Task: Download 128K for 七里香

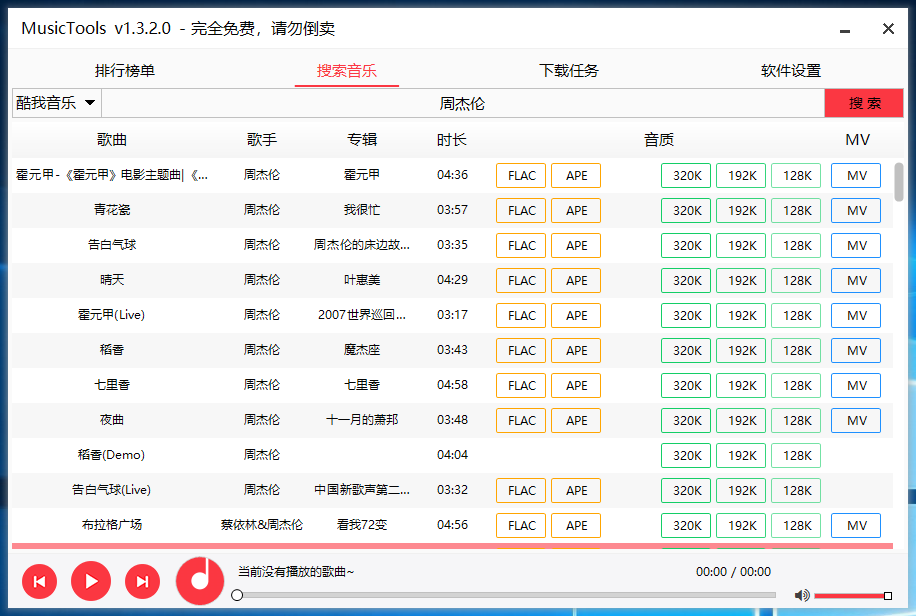Action: pos(796,386)
